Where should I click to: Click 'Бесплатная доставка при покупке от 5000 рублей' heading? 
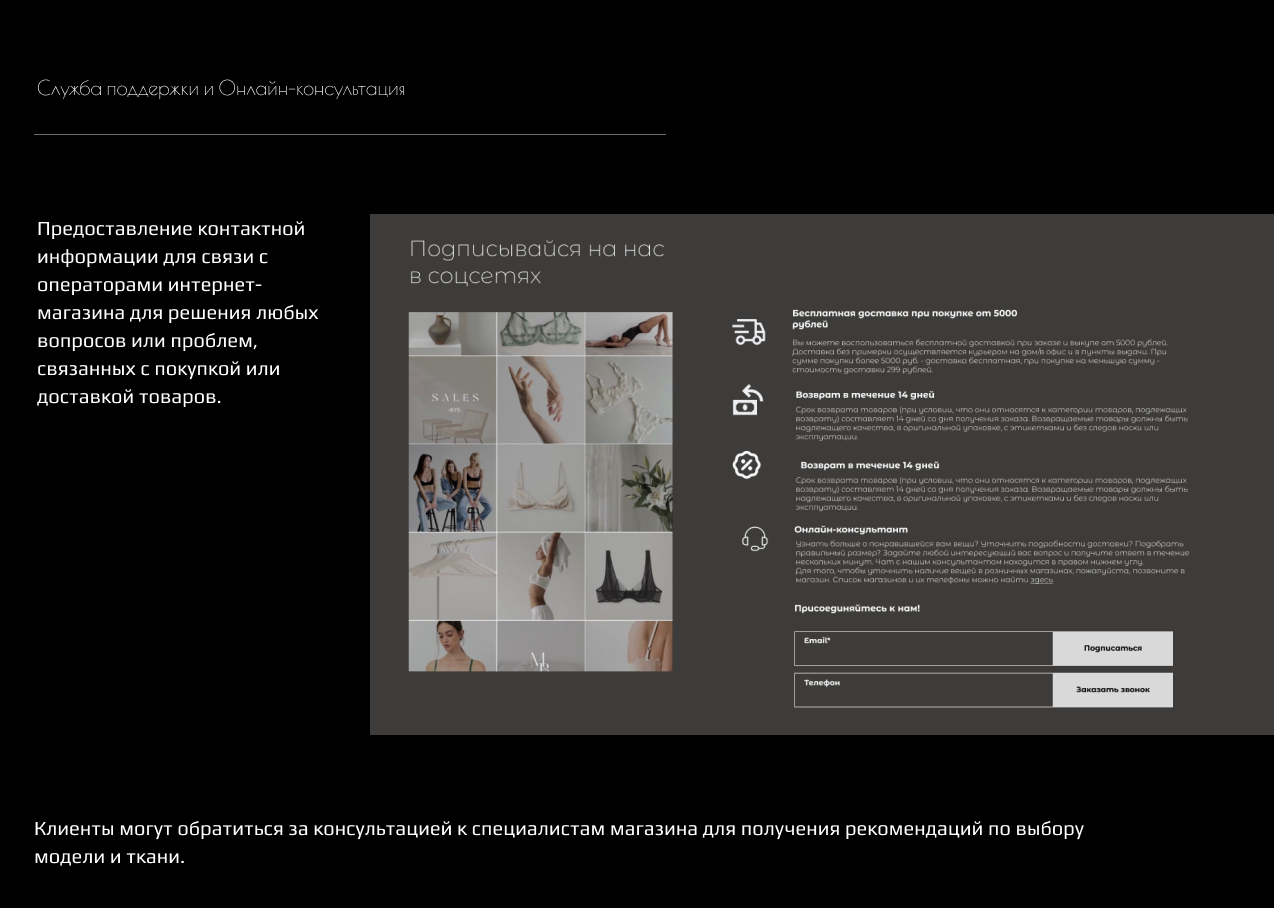(x=904, y=319)
